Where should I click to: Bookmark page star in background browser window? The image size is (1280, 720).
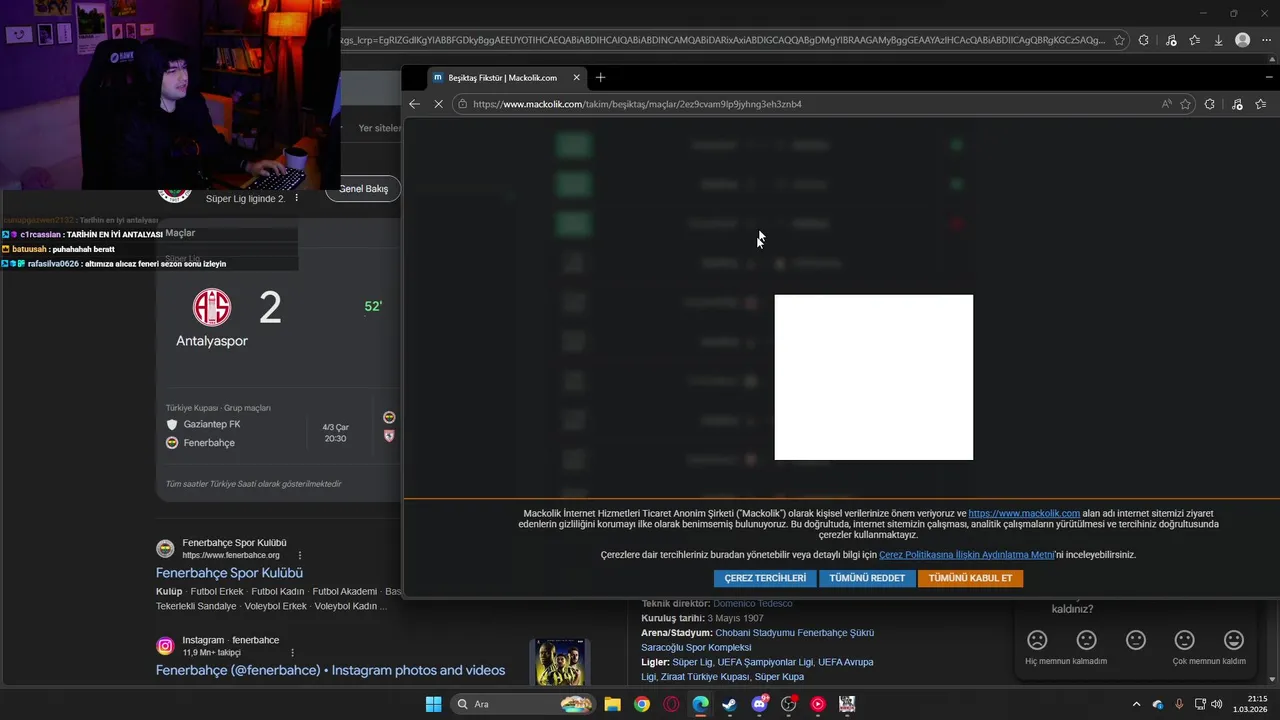tap(1119, 40)
